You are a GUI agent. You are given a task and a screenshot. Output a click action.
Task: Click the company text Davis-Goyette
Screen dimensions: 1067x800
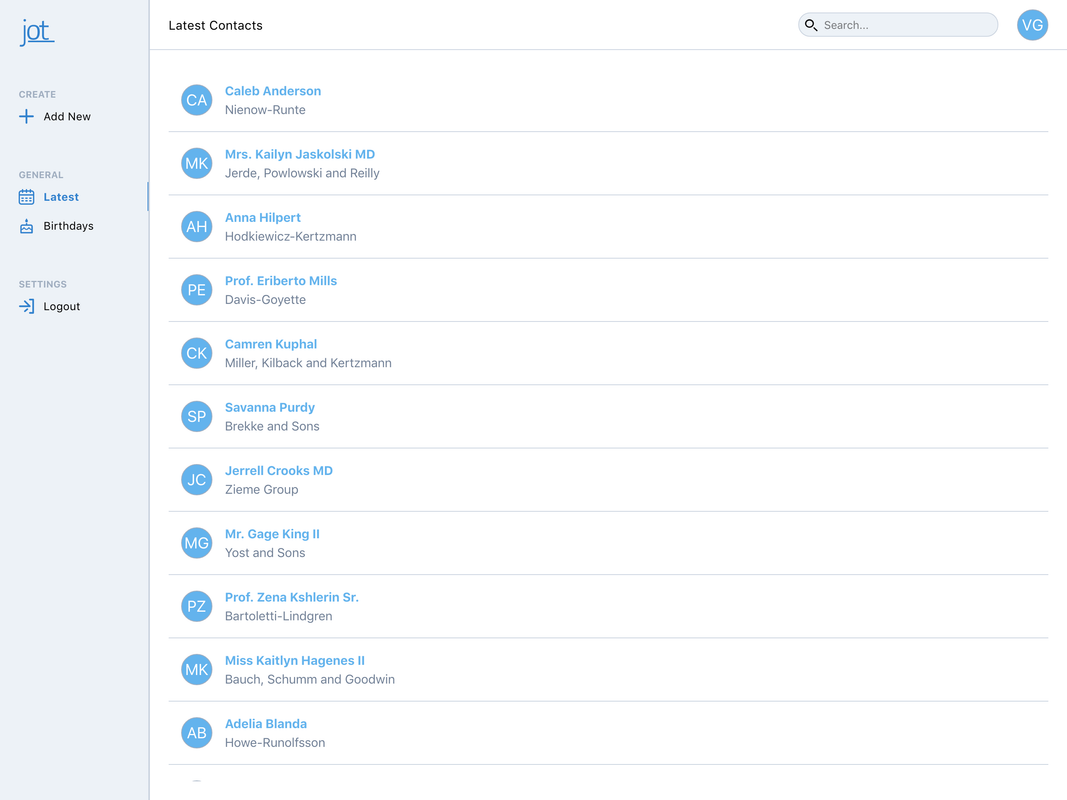coord(265,300)
